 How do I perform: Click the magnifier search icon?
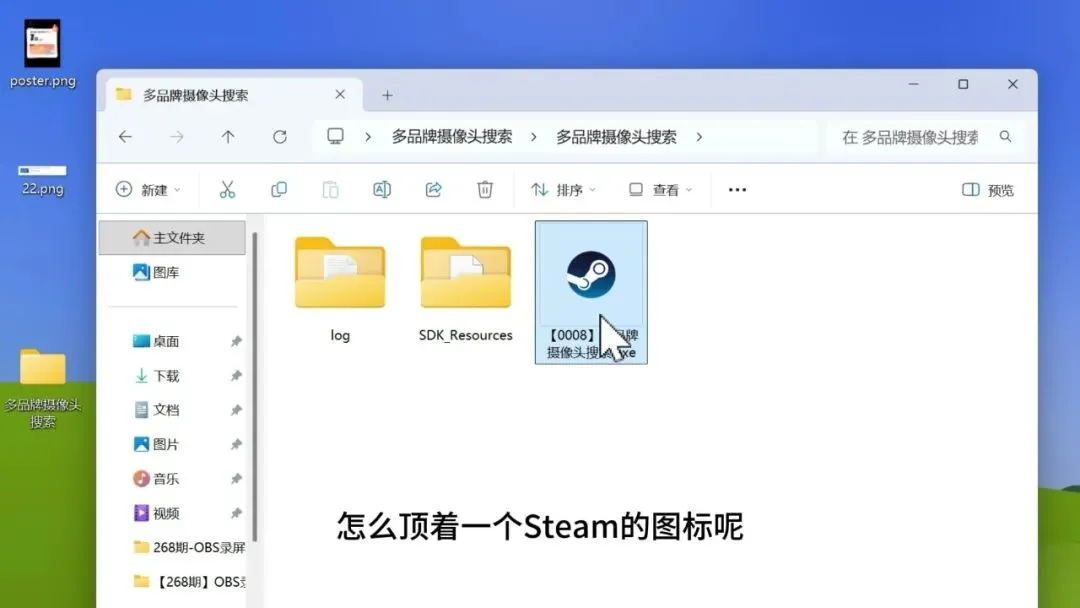[x=1006, y=136]
